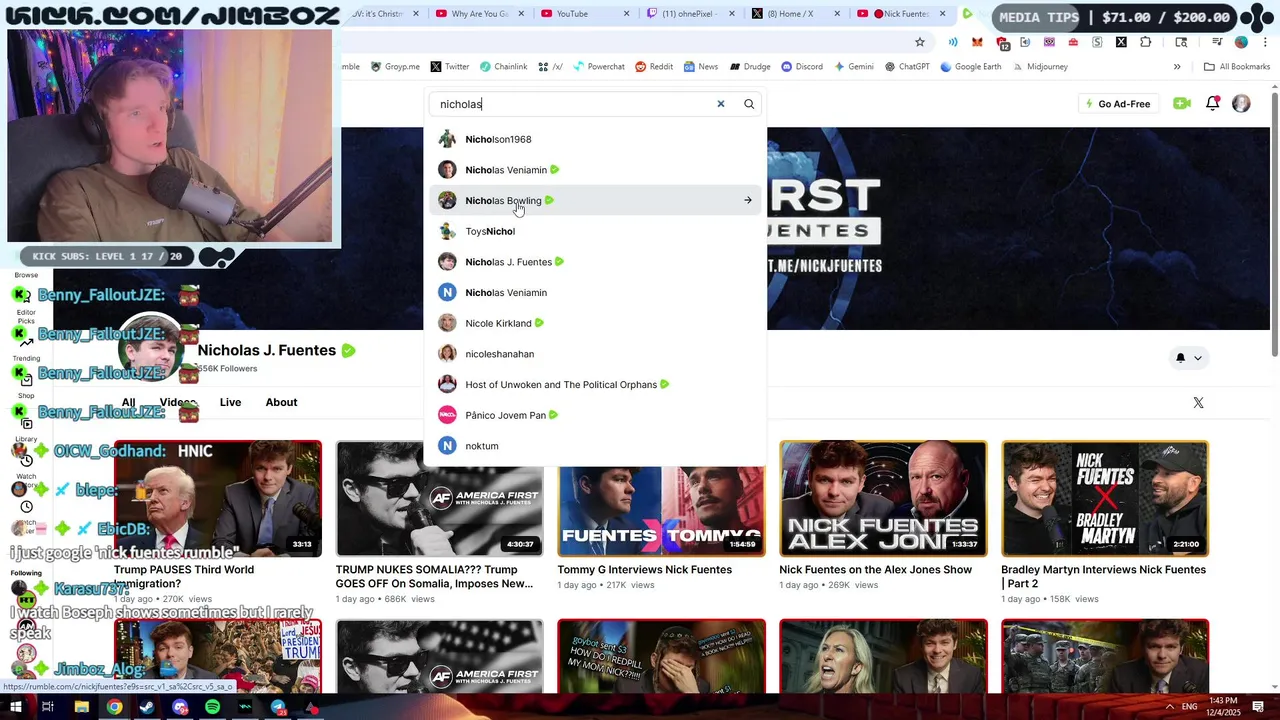Screen dimensions: 1280x720
Task: Select Pânico Jovem Pan suggestion
Action: point(596,415)
